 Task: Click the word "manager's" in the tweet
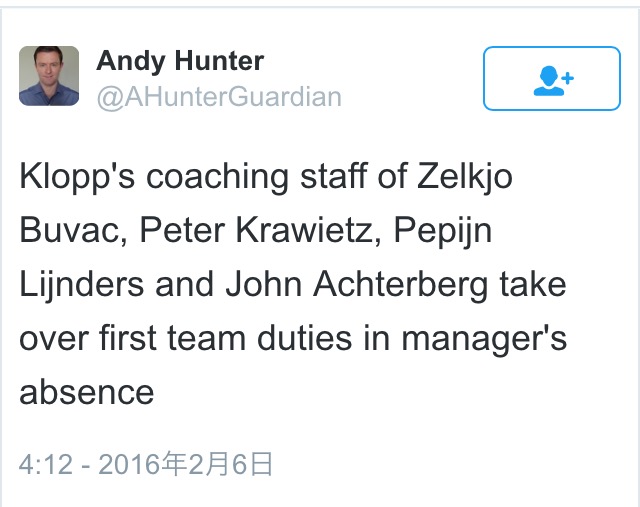(483, 338)
